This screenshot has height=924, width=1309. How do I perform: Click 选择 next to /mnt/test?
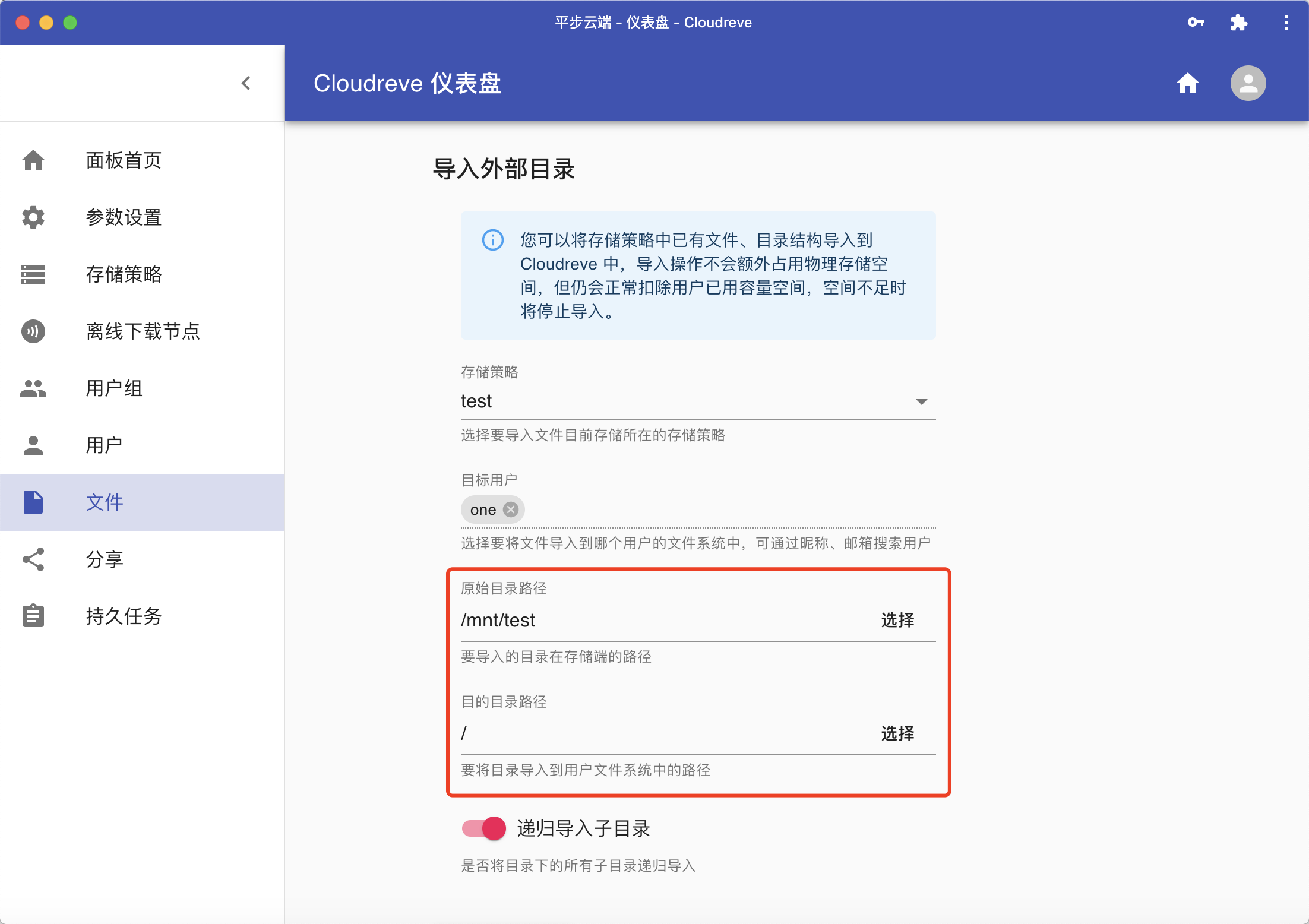pyautogui.click(x=897, y=620)
